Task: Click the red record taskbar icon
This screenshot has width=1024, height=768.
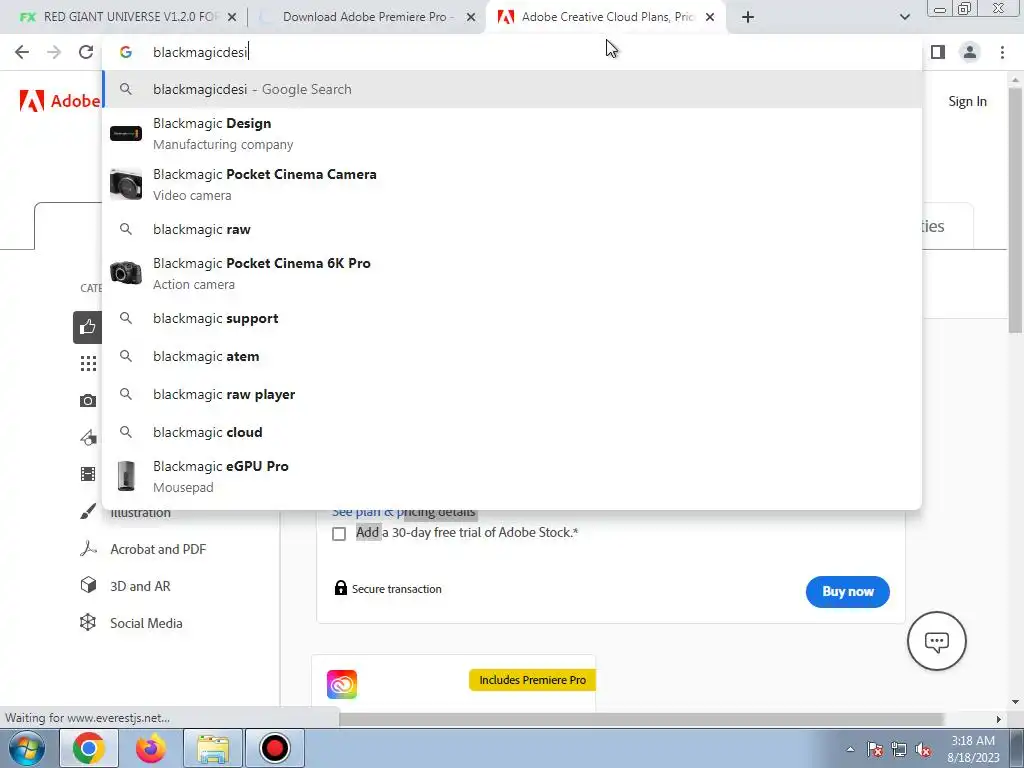Action: [274, 748]
